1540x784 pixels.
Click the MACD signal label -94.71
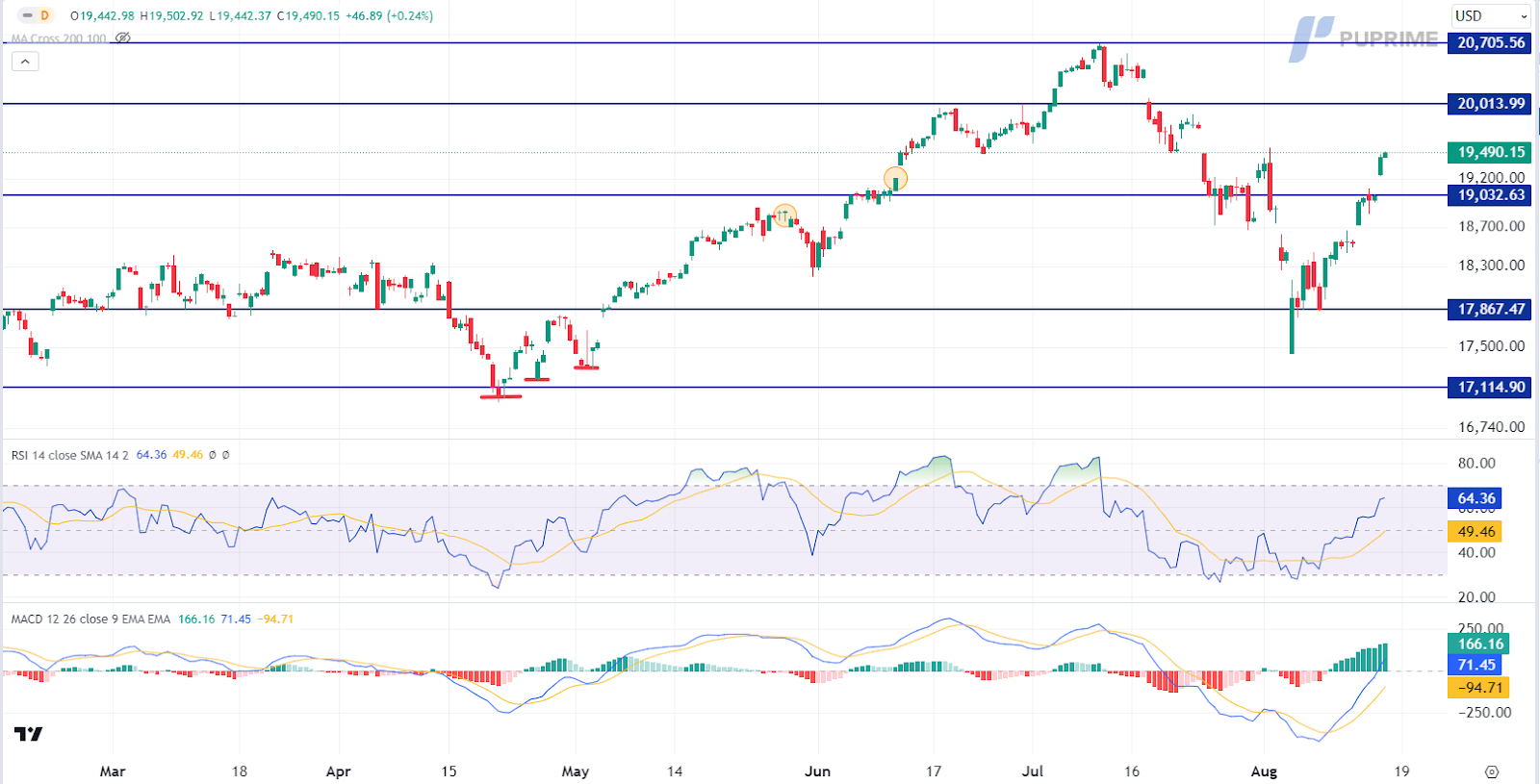click(1479, 687)
